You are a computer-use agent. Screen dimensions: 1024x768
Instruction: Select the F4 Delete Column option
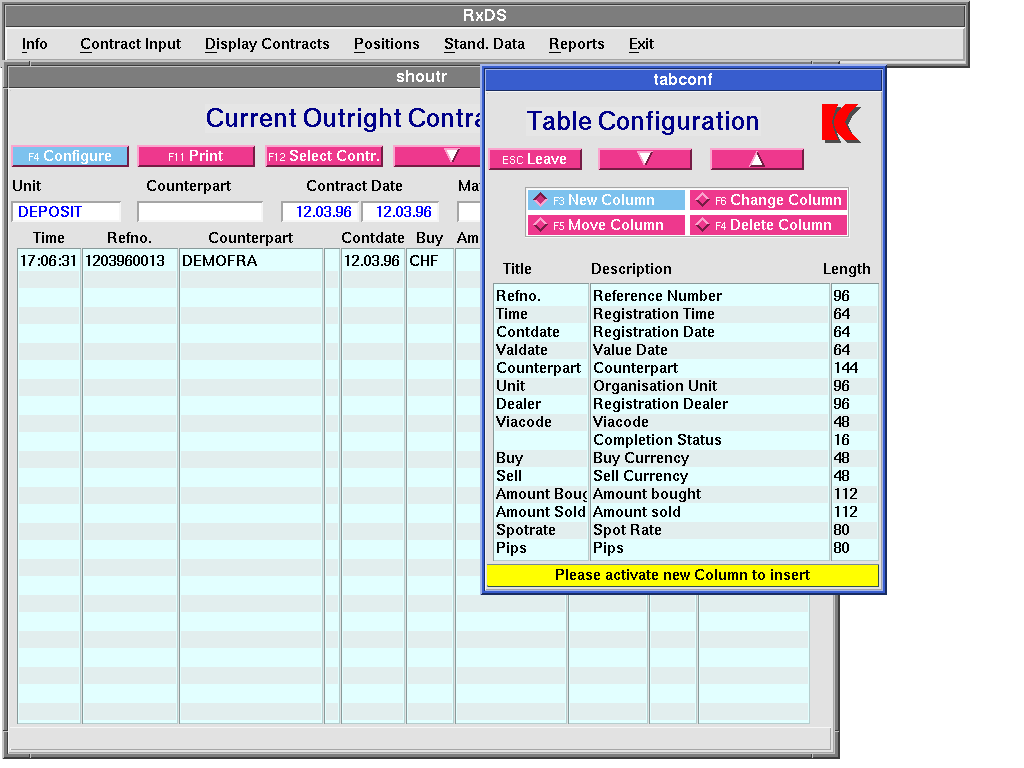[769, 225]
